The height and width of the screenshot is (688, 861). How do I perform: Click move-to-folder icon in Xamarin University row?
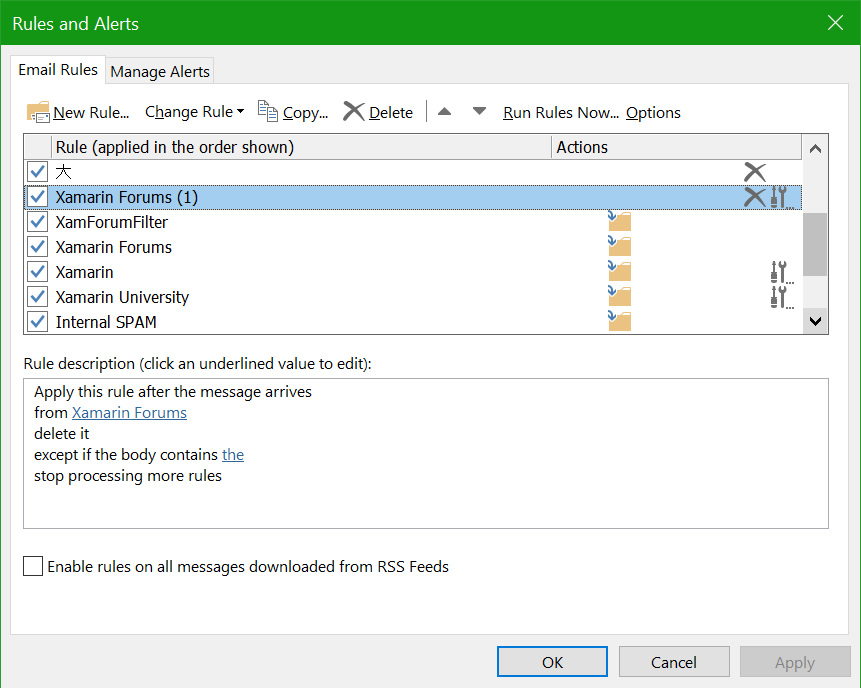[x=619, y=296]
